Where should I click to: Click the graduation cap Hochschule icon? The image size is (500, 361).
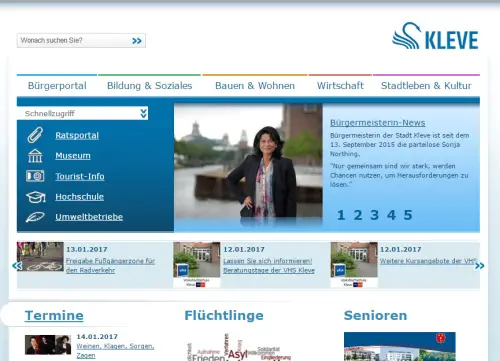pyautogui.click(x=36, y=197)
